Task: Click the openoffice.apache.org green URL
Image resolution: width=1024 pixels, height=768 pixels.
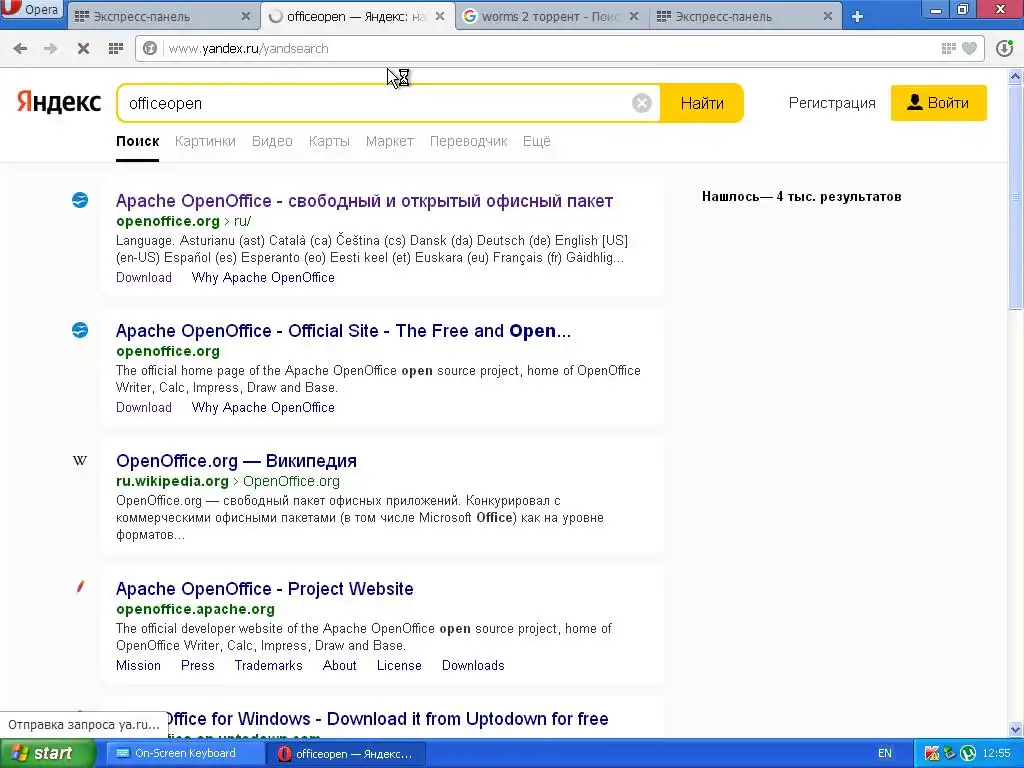Action: pyautogui.click(x=195, y=609)
